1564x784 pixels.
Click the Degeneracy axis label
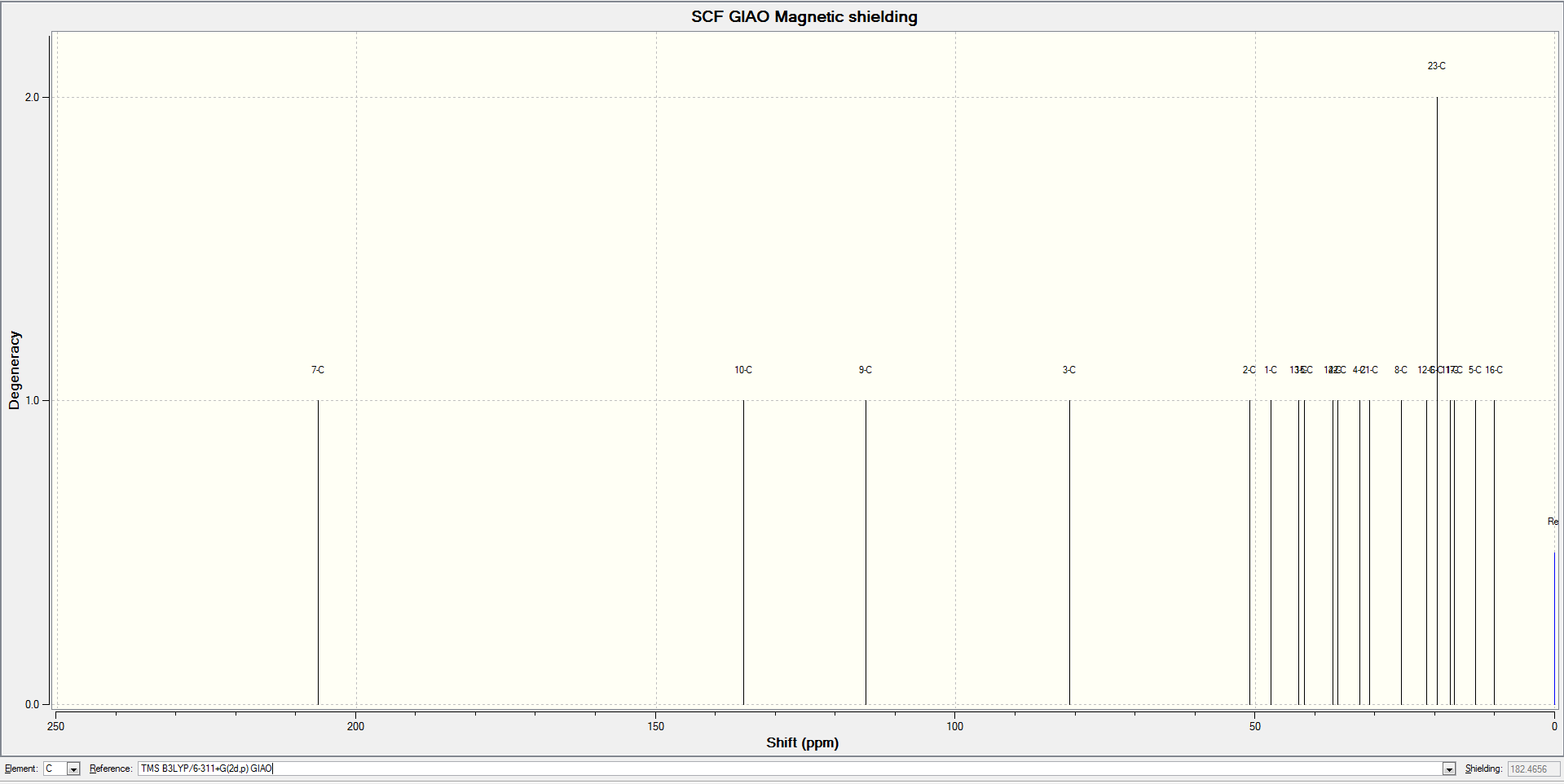14,370
